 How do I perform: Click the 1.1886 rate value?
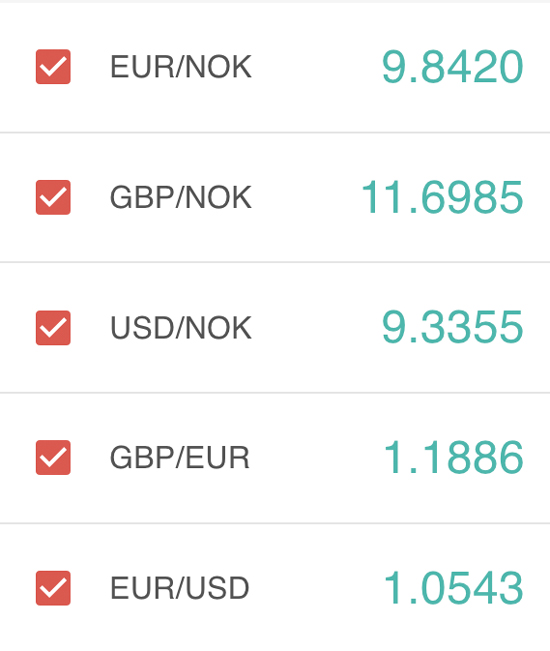pyautogui.click(x=453, y=458)
